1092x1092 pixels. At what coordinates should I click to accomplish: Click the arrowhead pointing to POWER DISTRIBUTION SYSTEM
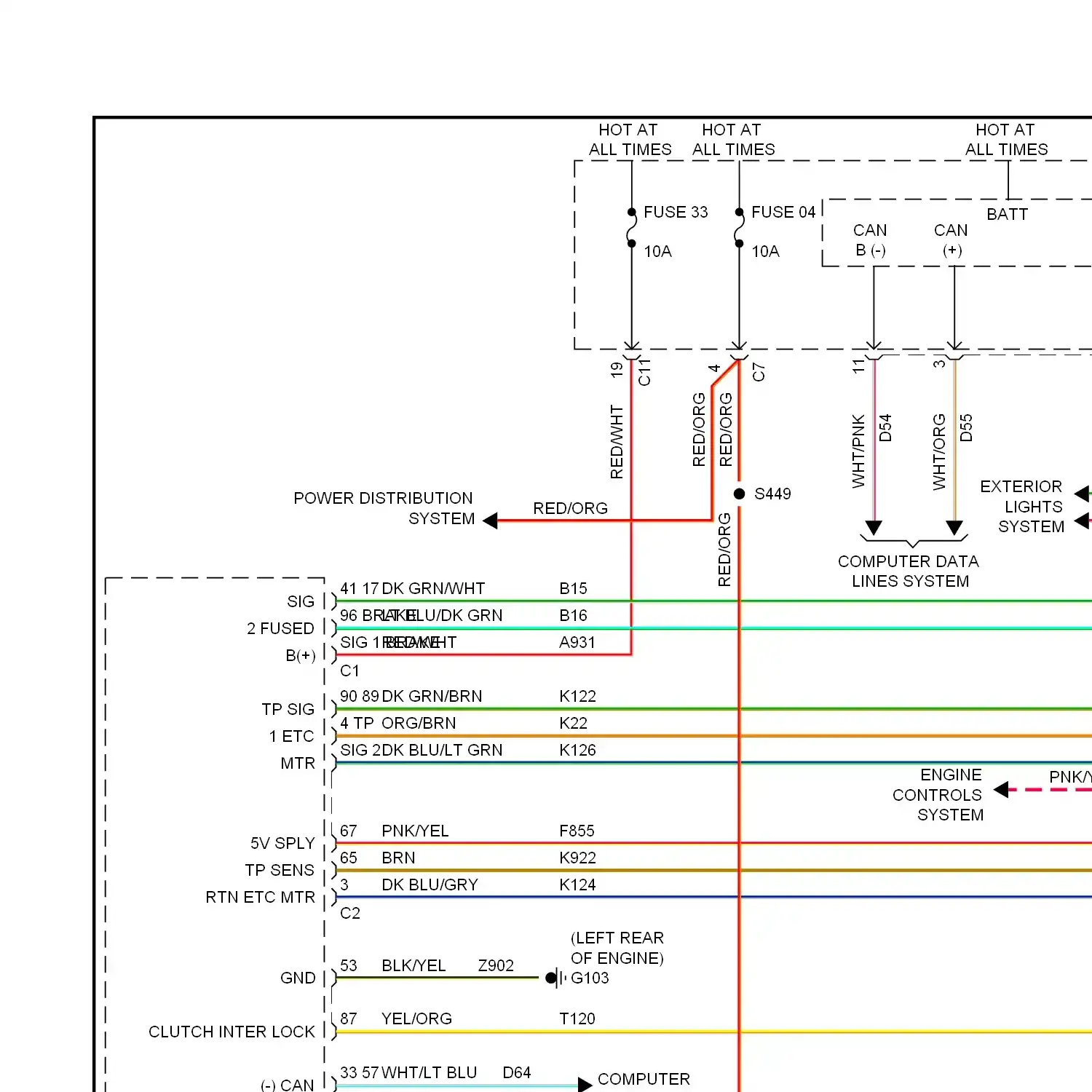(490, 521)
